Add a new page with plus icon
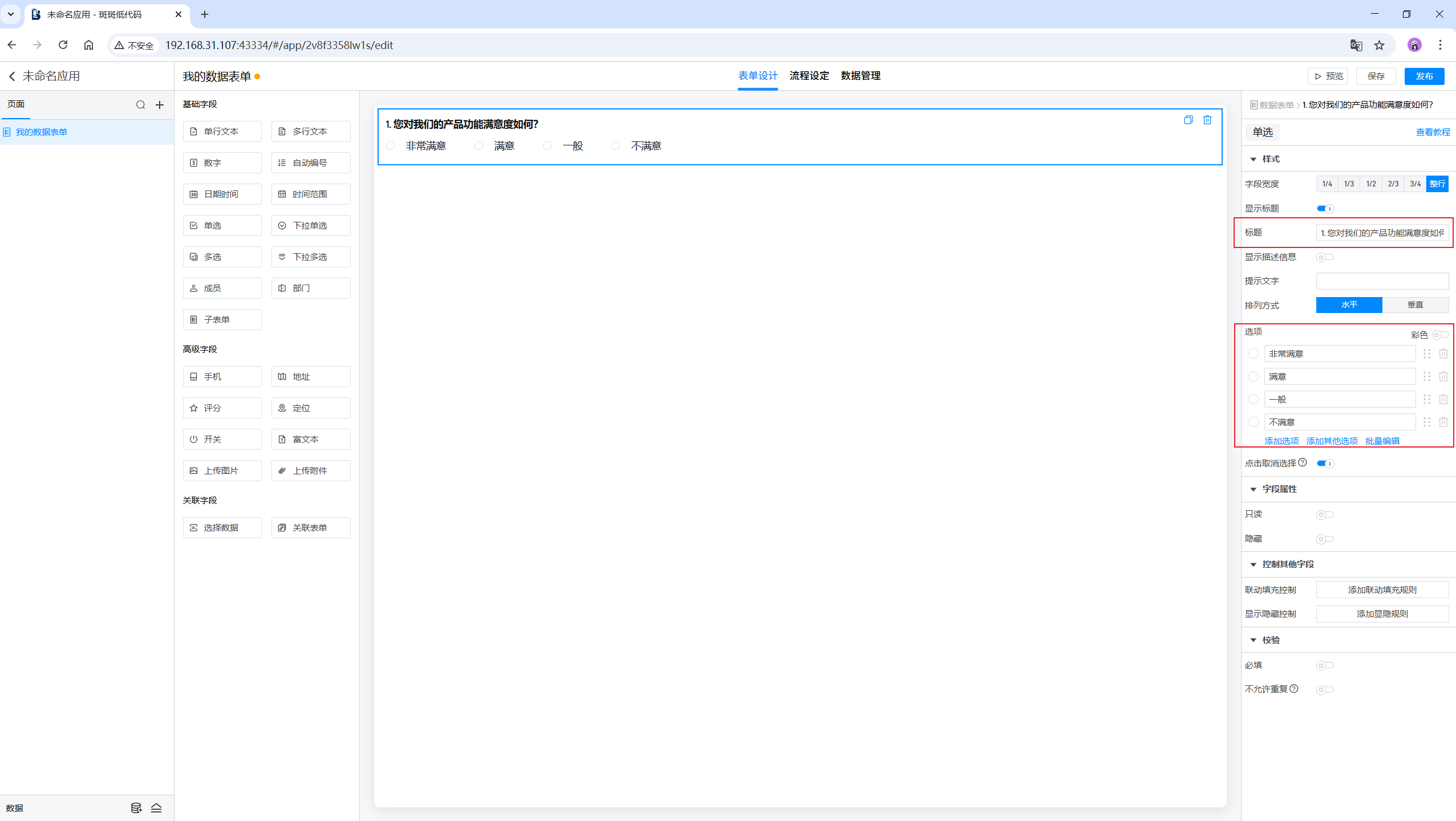The height and width of the screenshot is (821, 1456). [x=160, y=105]
